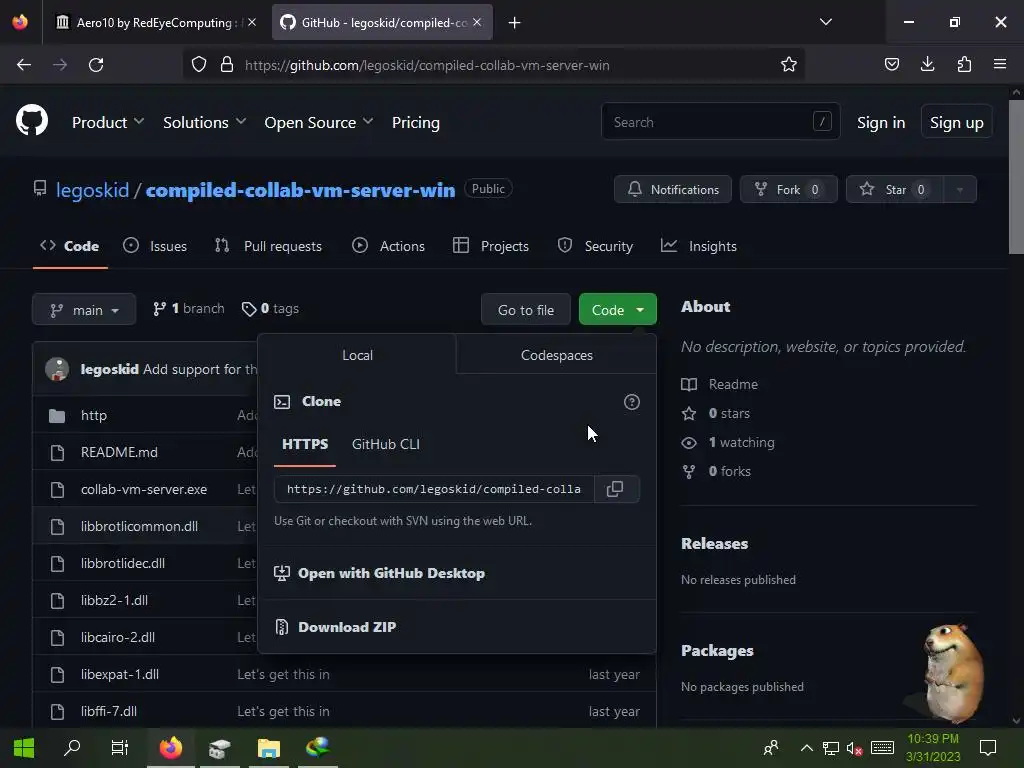Open the Actions tab
This screenshot has height=768, width=1024.
tap(389, 246)
